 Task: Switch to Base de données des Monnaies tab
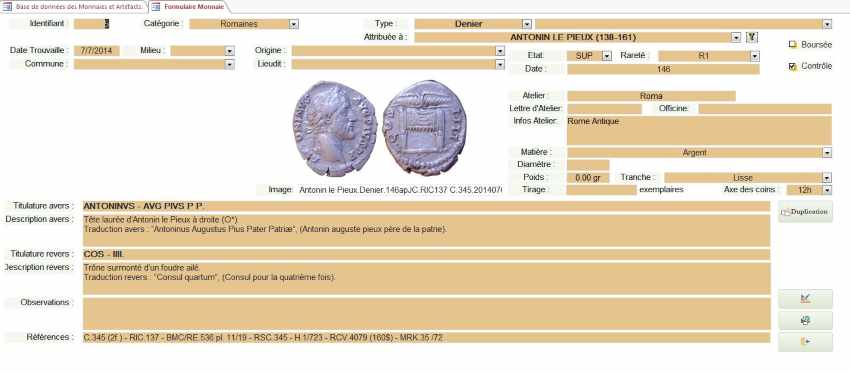pos(74,7)
